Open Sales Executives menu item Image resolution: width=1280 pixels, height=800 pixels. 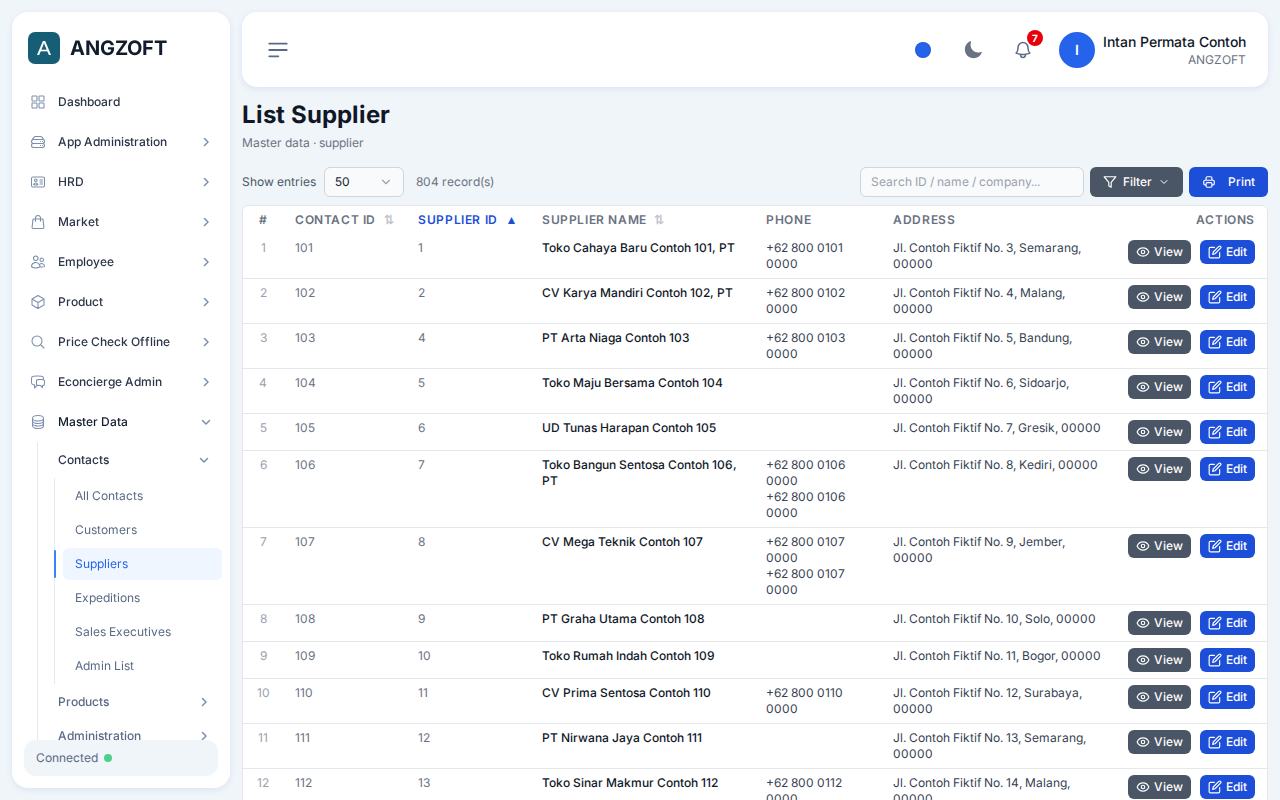pos(142,632)
